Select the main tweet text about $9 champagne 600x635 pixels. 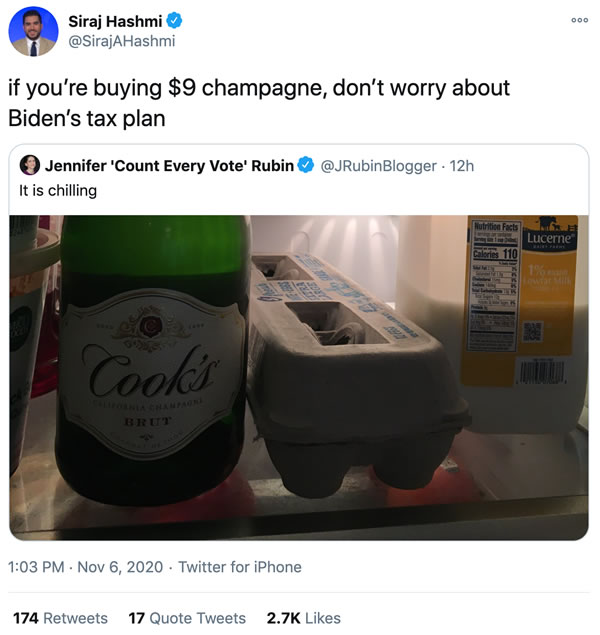pyautogui.click(x=259, y=101)
